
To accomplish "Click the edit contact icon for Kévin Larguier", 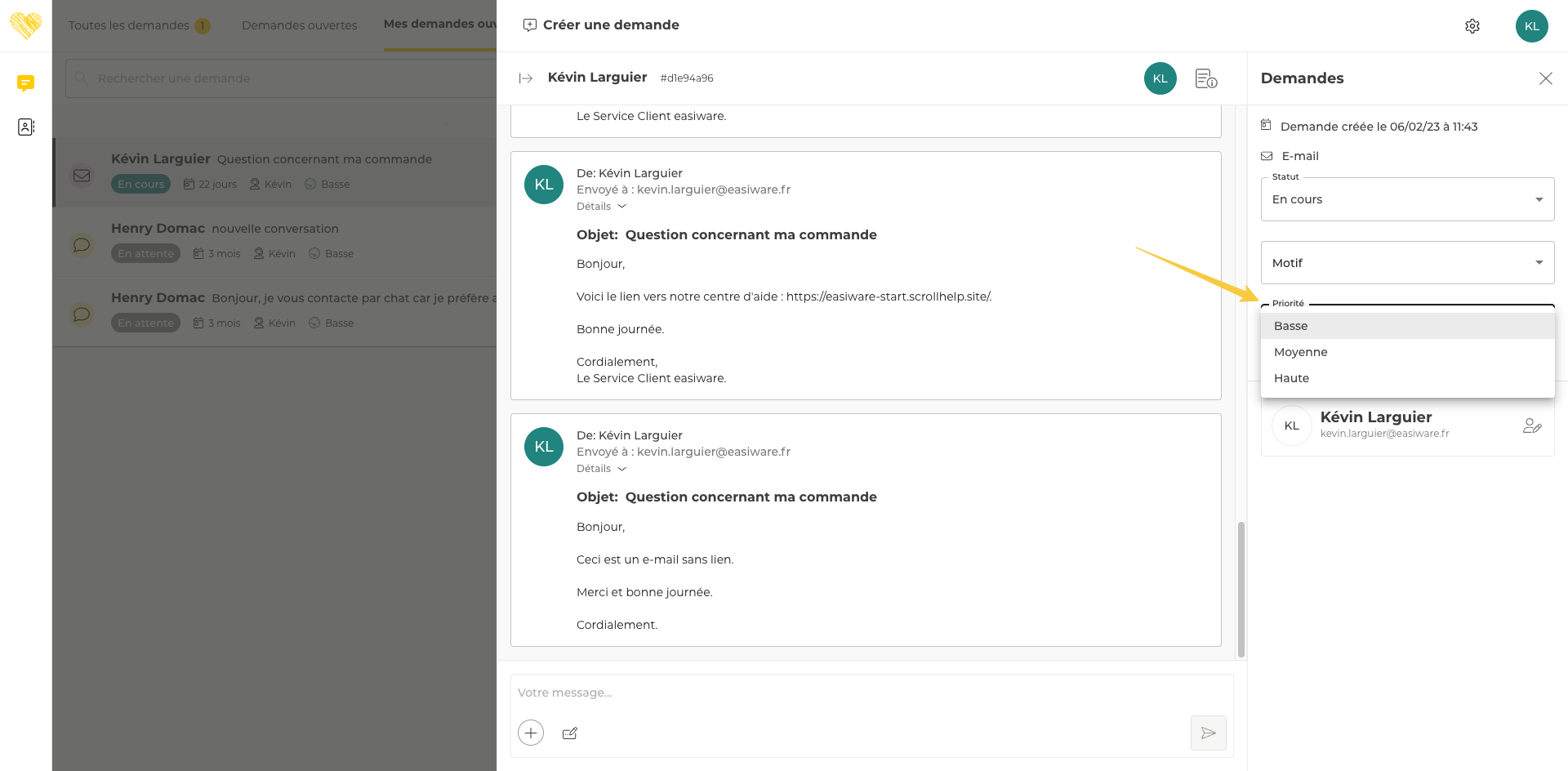I will pyautogui.click(x=1531, y=426).
